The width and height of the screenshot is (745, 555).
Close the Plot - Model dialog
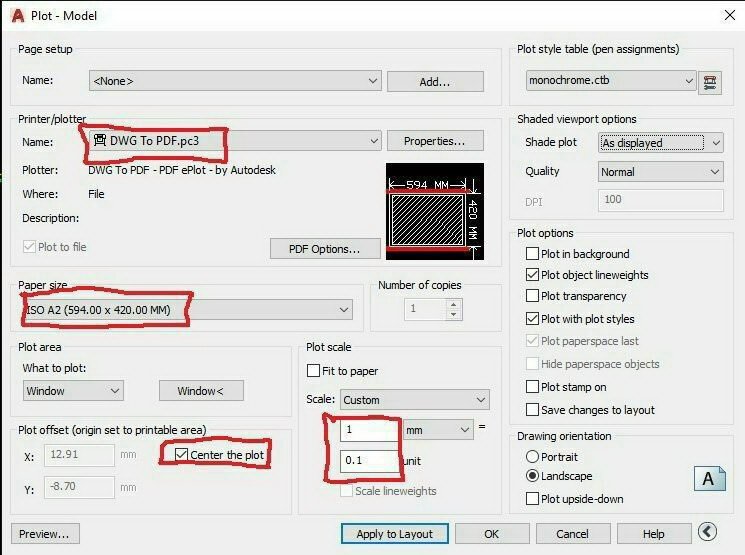coord(730,15)
